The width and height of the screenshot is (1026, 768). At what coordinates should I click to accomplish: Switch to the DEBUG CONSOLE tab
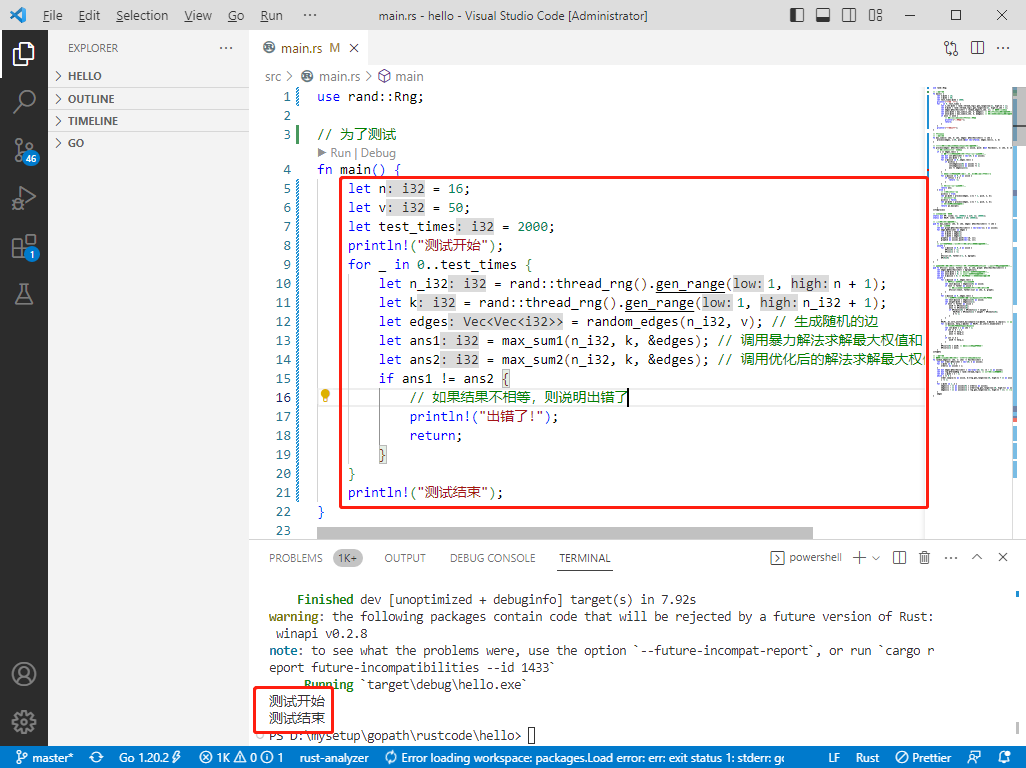(x=492, y=558)
